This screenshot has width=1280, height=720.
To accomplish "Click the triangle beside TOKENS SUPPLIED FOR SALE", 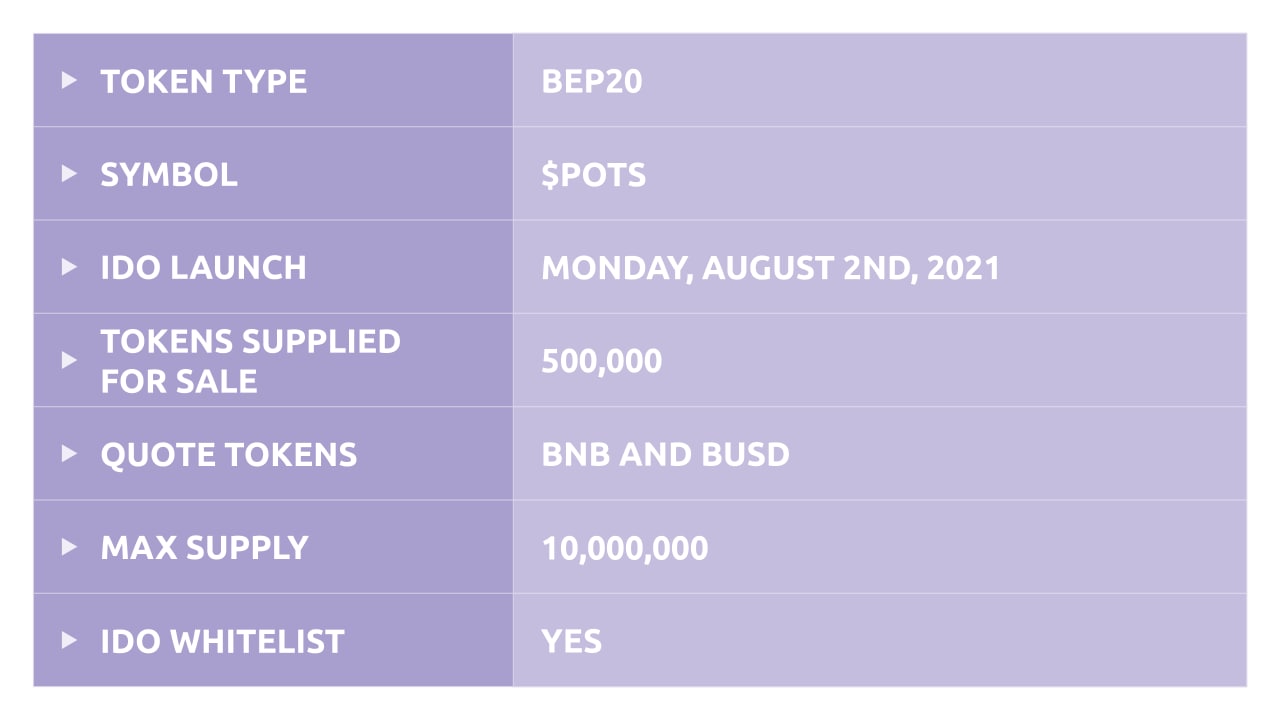I will [69, 360].
